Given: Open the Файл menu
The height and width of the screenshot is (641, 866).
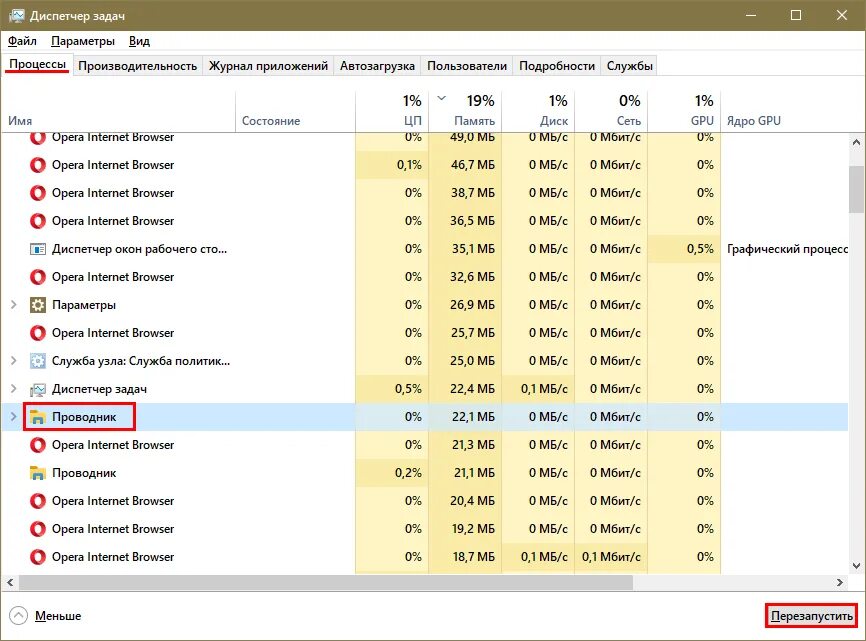Looking at the screenshot, I should pyautogui.click(x=22, y=41).
